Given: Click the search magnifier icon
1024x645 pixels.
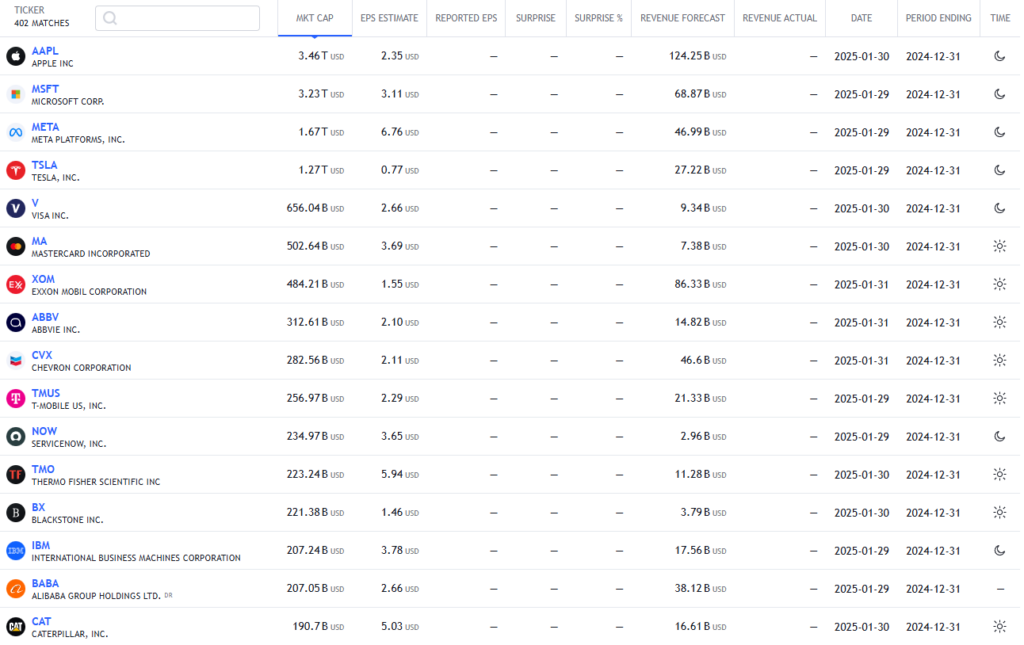Looking at the screenshot, I should 110,18.
